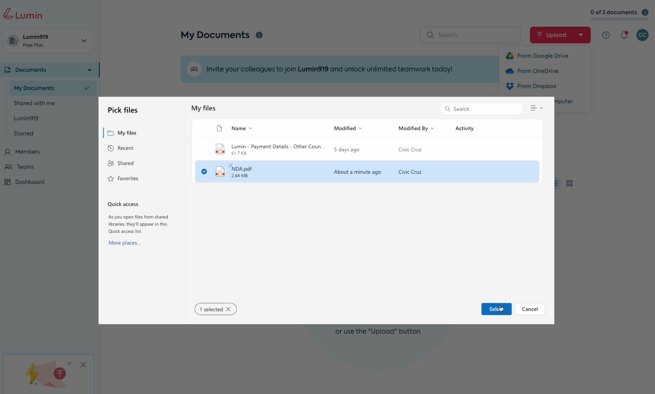Open the Teams page

[x=25, y=167]
